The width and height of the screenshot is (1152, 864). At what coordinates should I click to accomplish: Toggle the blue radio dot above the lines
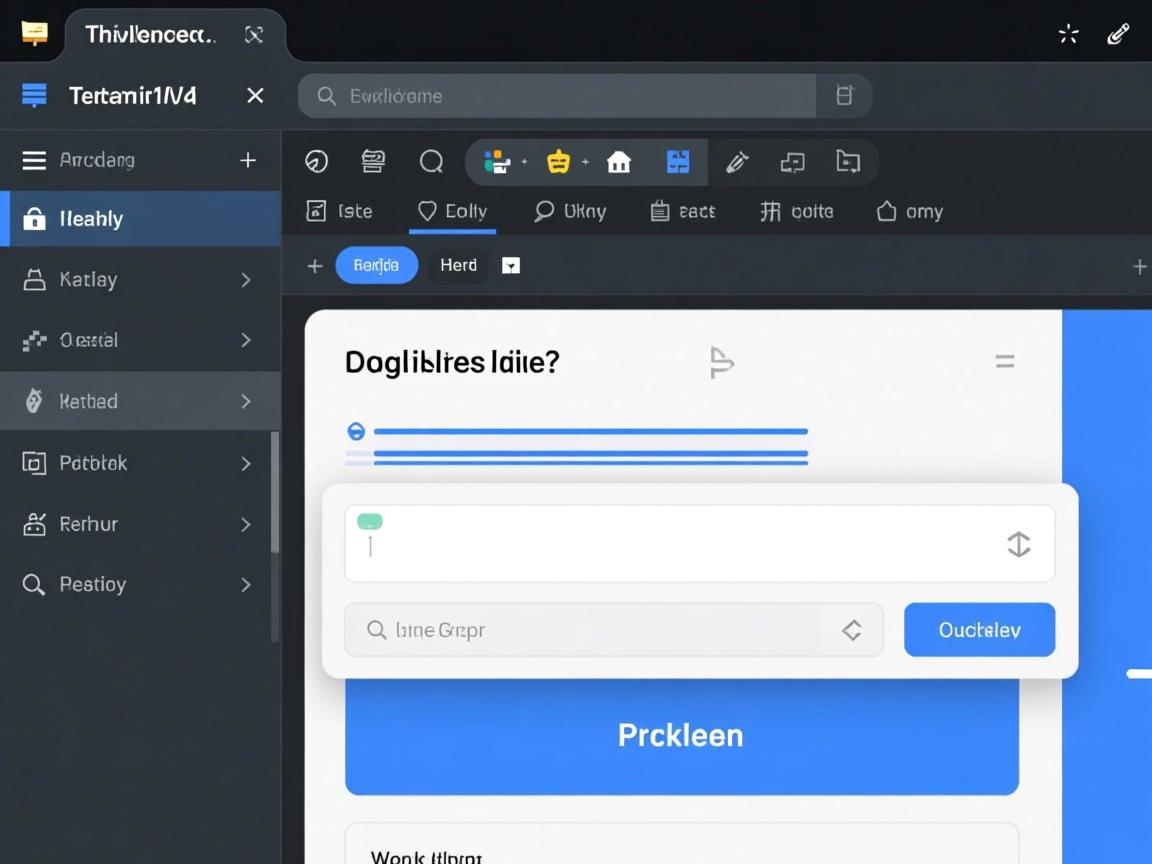point(356,431)
